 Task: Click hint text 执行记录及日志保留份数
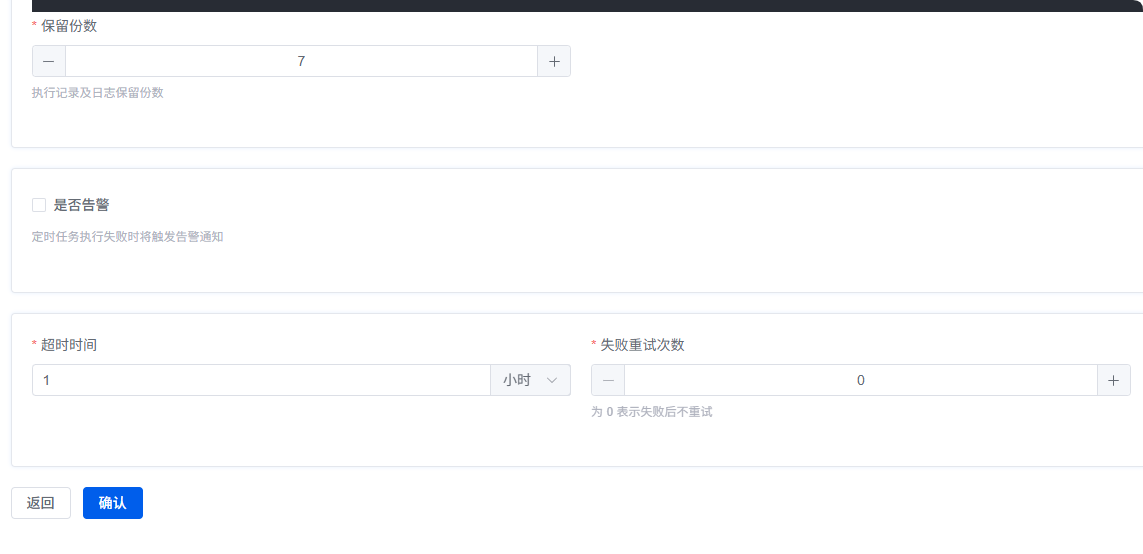(97, 93)
